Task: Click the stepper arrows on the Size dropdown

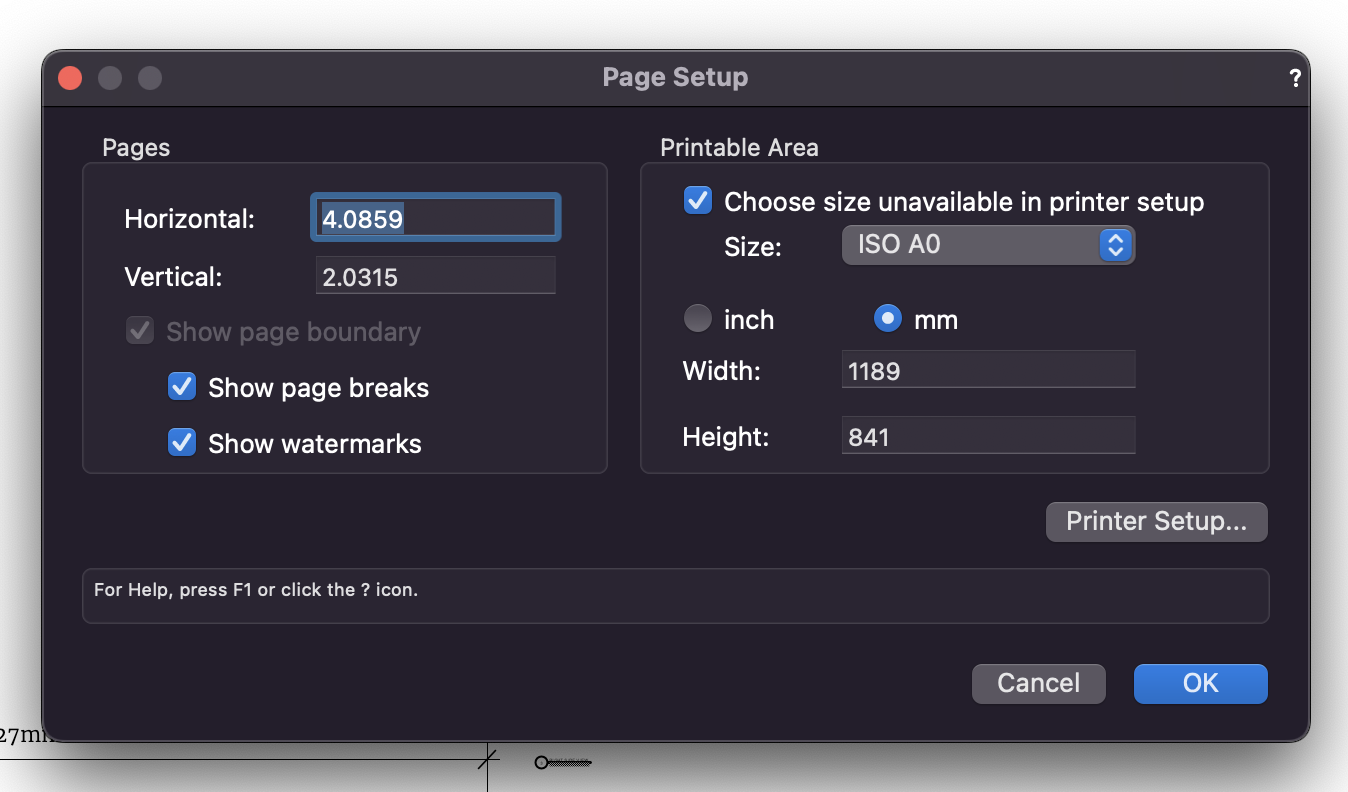Action: (x=1115, y=245)
